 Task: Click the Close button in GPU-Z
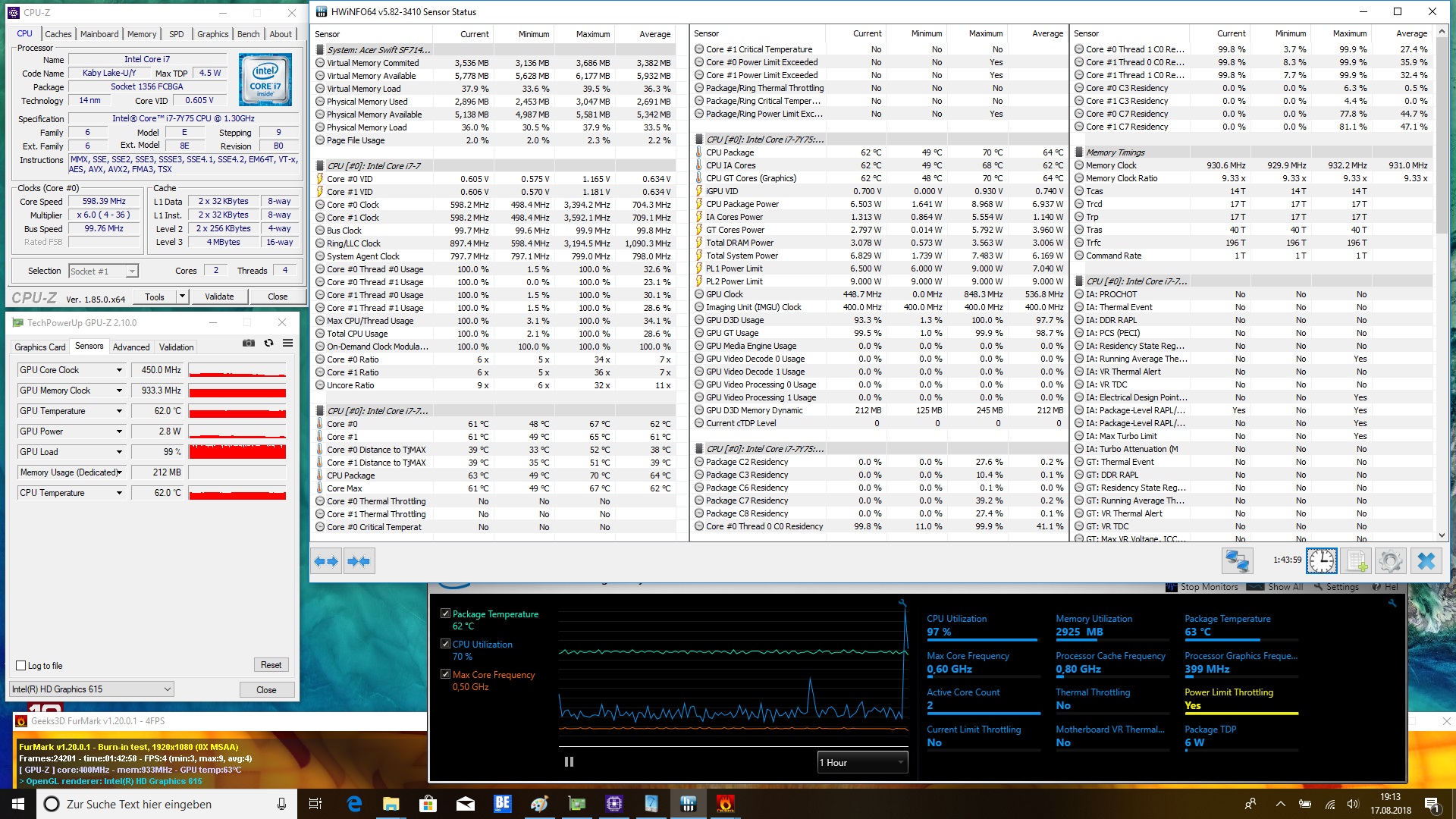point(266,689)
